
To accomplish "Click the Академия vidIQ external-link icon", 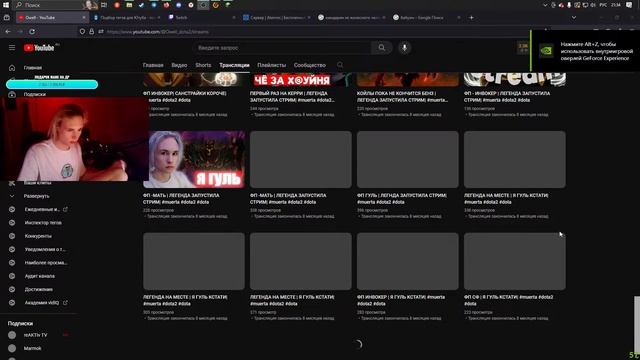I will pyautogui.click(x=65, y=303).
